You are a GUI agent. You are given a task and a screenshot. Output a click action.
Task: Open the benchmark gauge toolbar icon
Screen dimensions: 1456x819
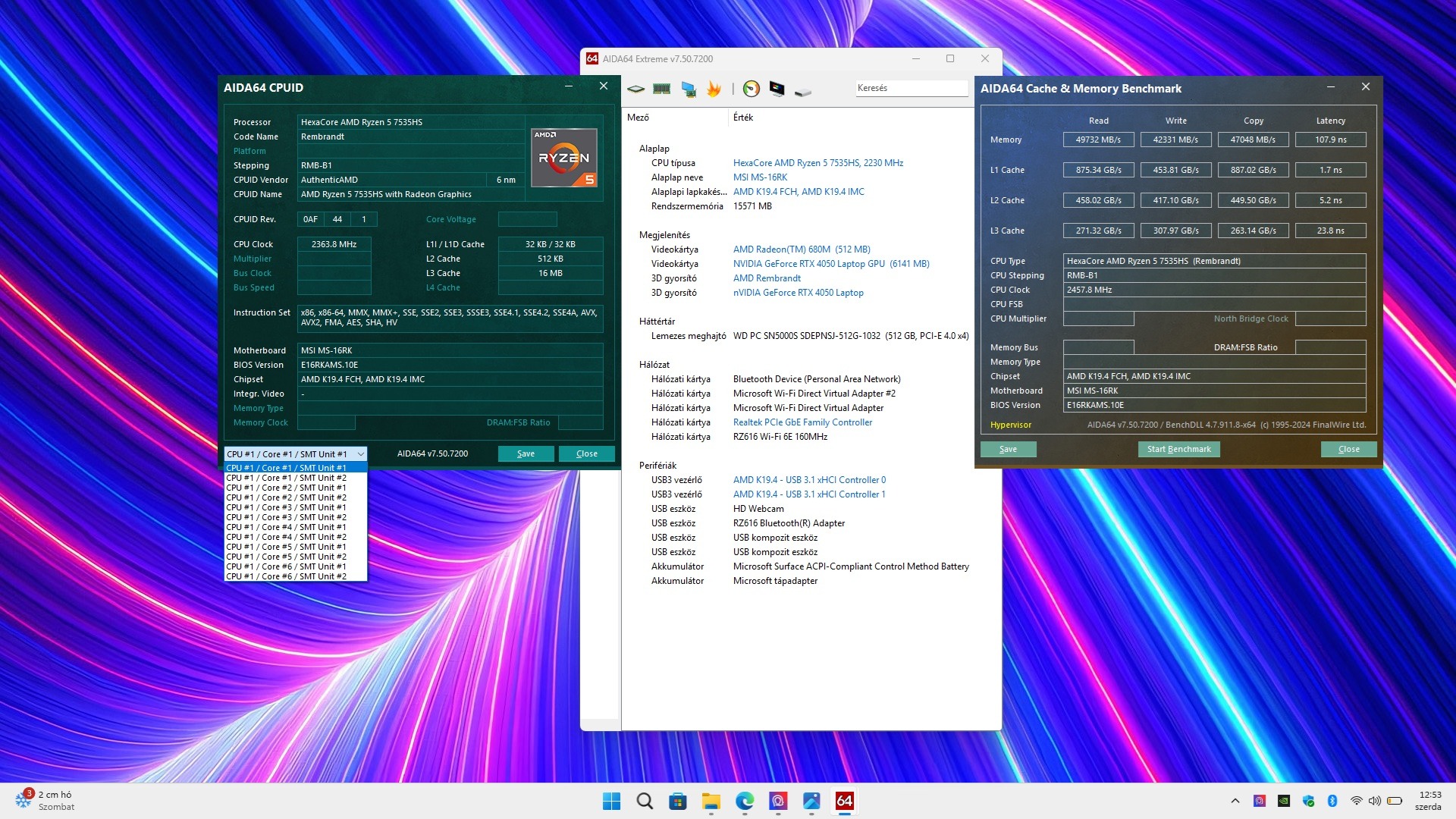pos(751,89)
